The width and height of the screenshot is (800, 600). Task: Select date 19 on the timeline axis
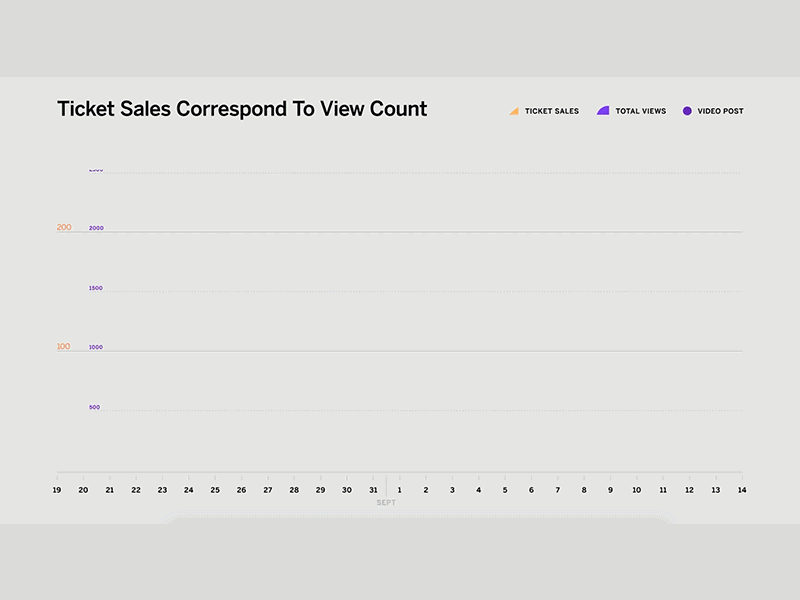57,490
